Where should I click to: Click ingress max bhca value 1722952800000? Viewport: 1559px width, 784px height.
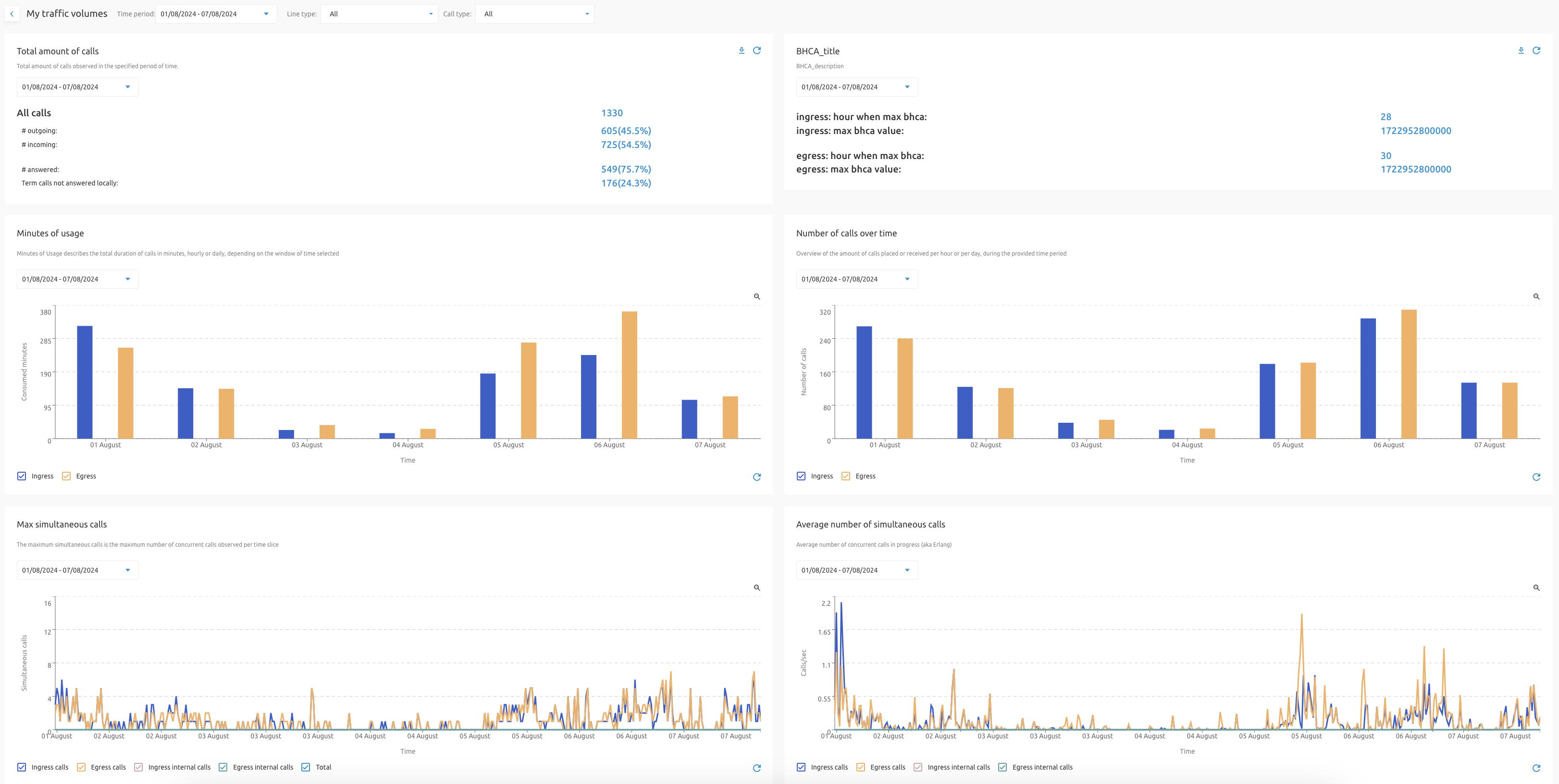(1416, 131)
